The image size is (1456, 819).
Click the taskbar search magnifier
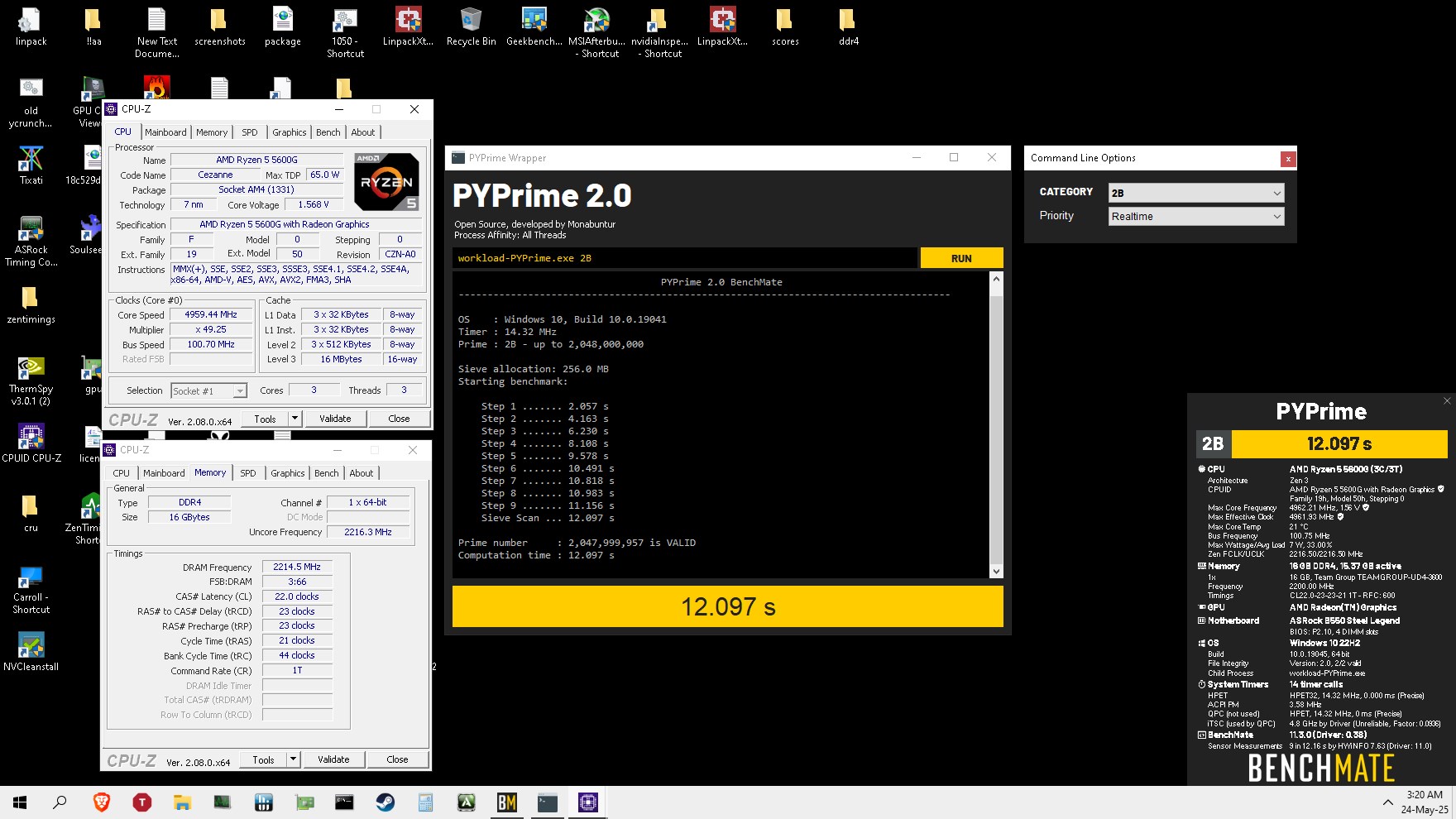tap(60, 802)
